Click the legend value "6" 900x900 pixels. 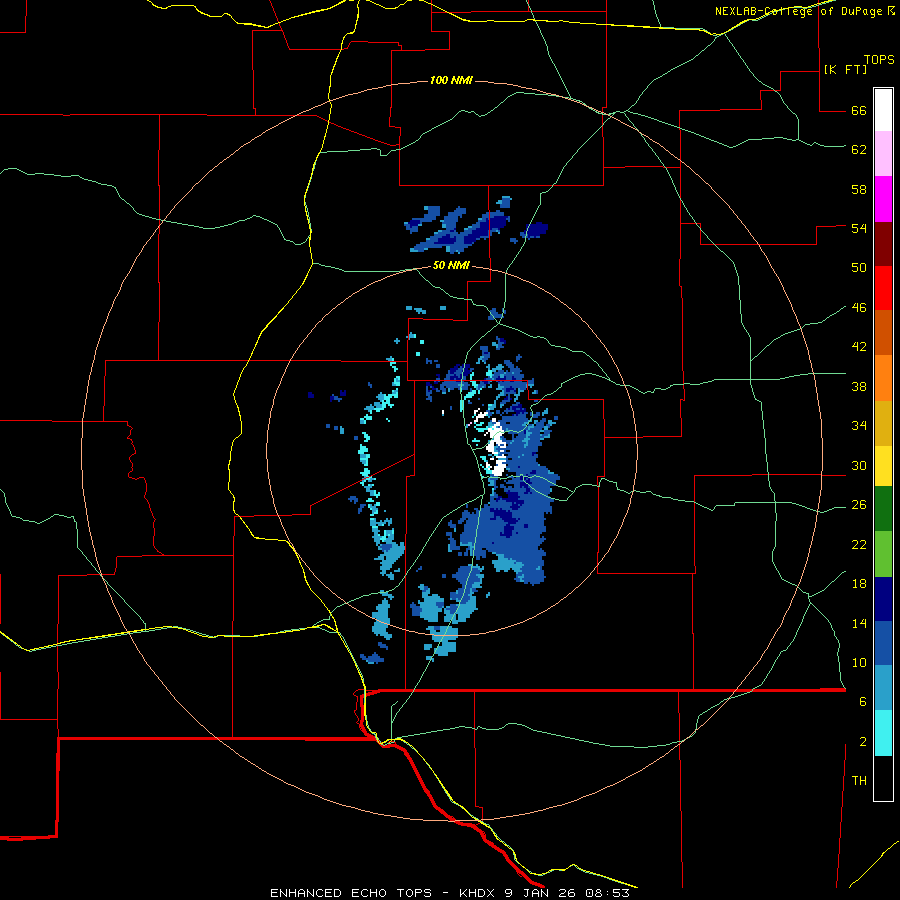[863, 701]
